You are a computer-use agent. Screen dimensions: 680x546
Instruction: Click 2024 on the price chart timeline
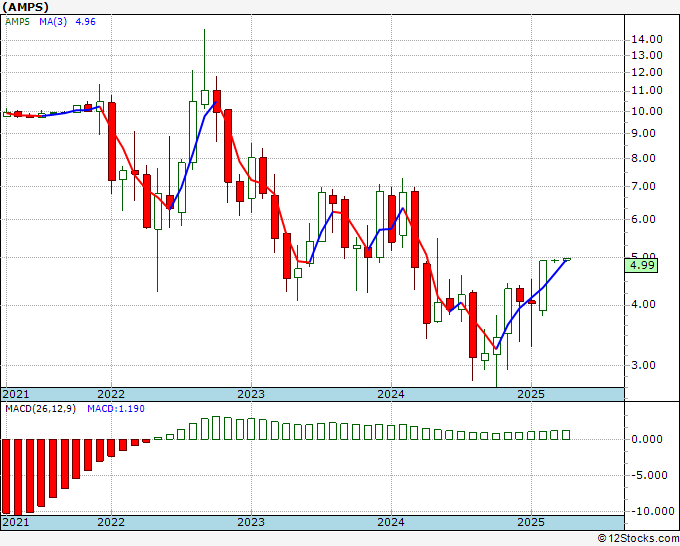[x=391, y=394]
